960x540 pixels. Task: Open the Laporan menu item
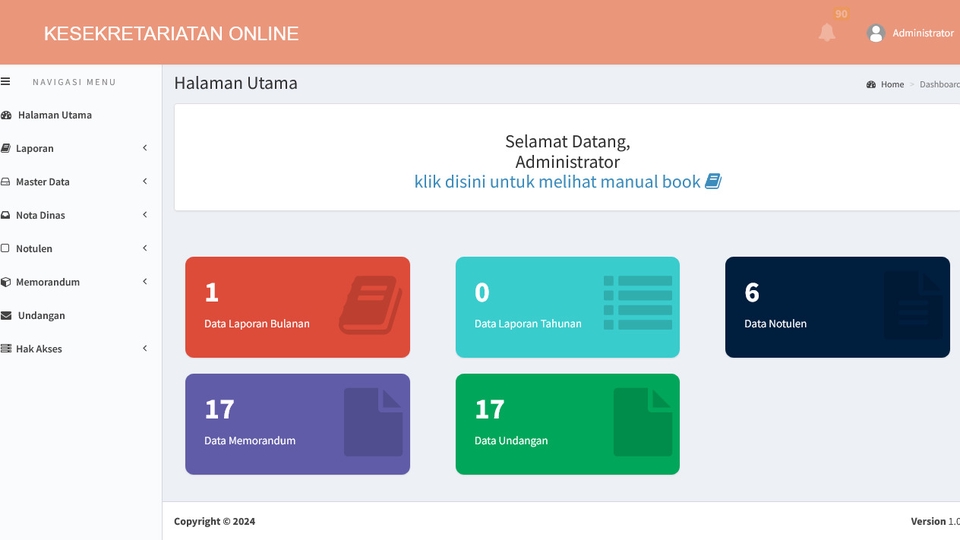(81, 148)
